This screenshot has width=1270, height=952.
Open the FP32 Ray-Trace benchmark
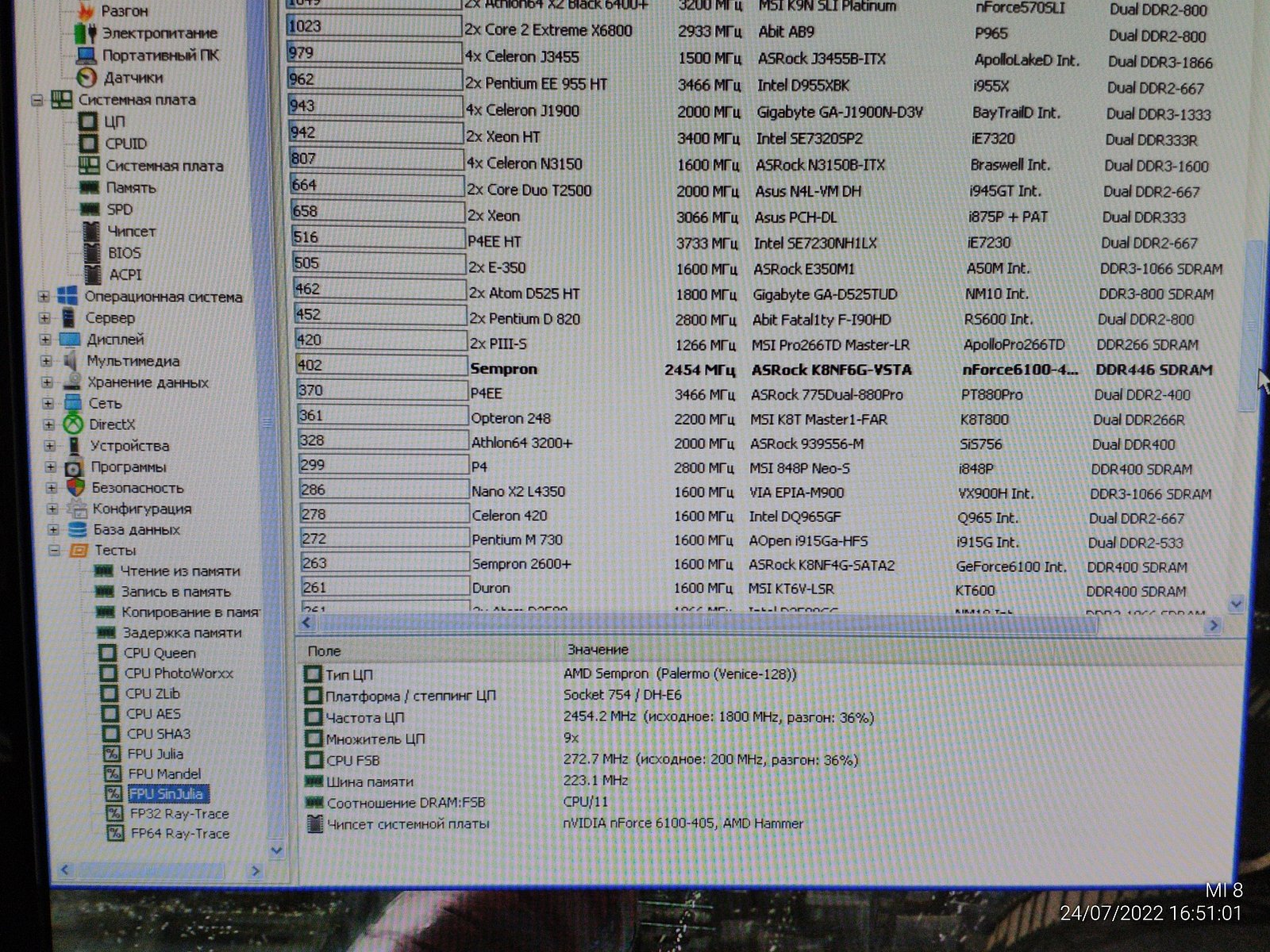(179, 814)
